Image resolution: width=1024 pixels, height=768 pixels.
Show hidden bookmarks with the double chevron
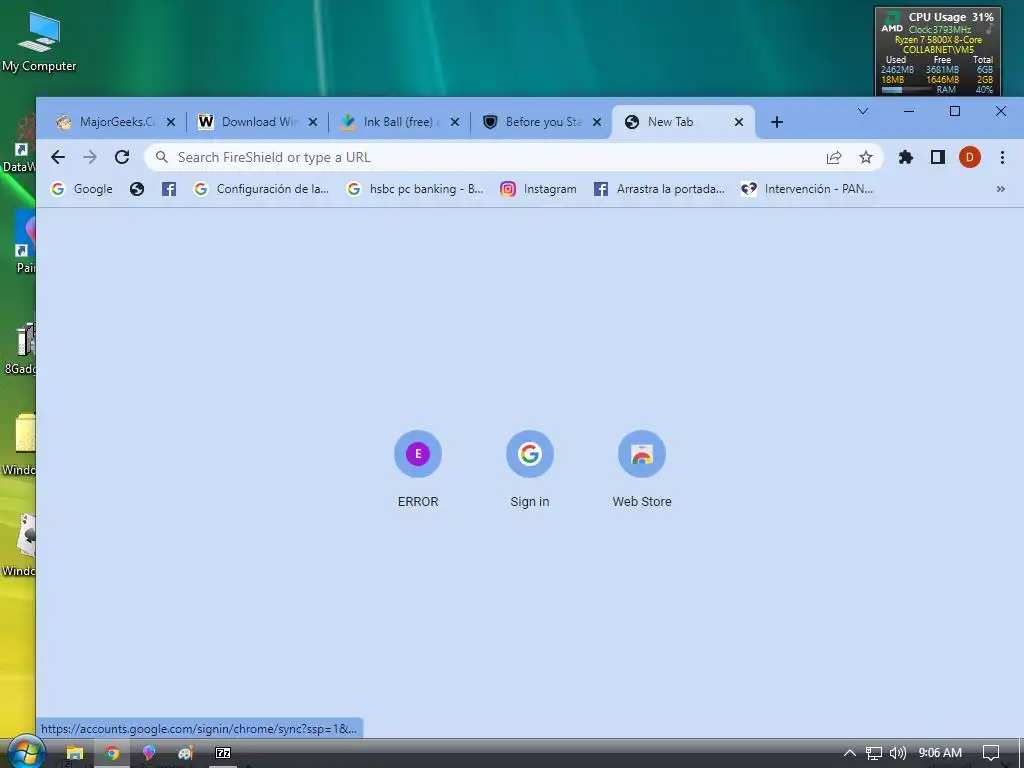coord(1000,189)
